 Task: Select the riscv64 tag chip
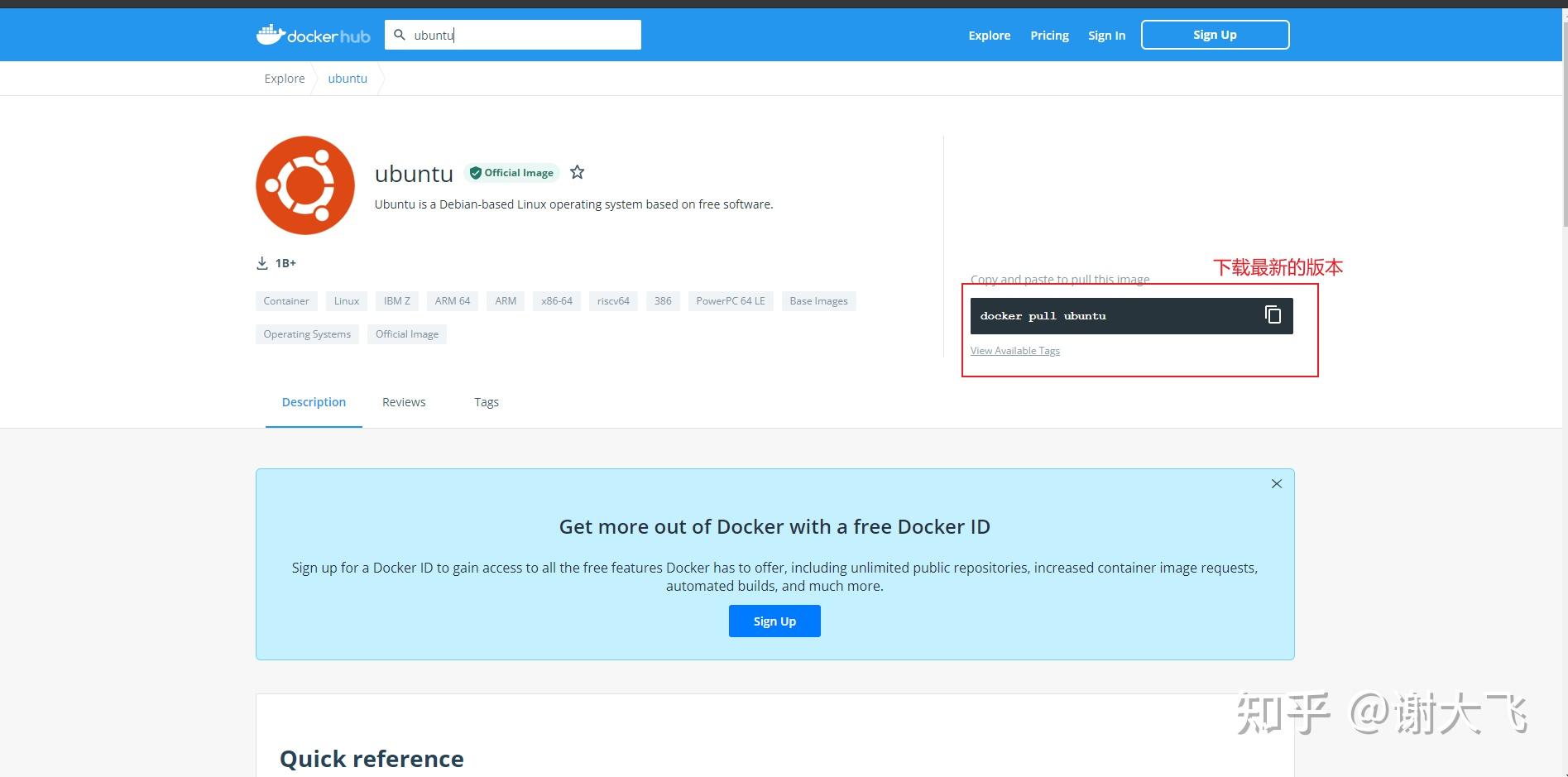pyautogui.click(x=613, y=301)
